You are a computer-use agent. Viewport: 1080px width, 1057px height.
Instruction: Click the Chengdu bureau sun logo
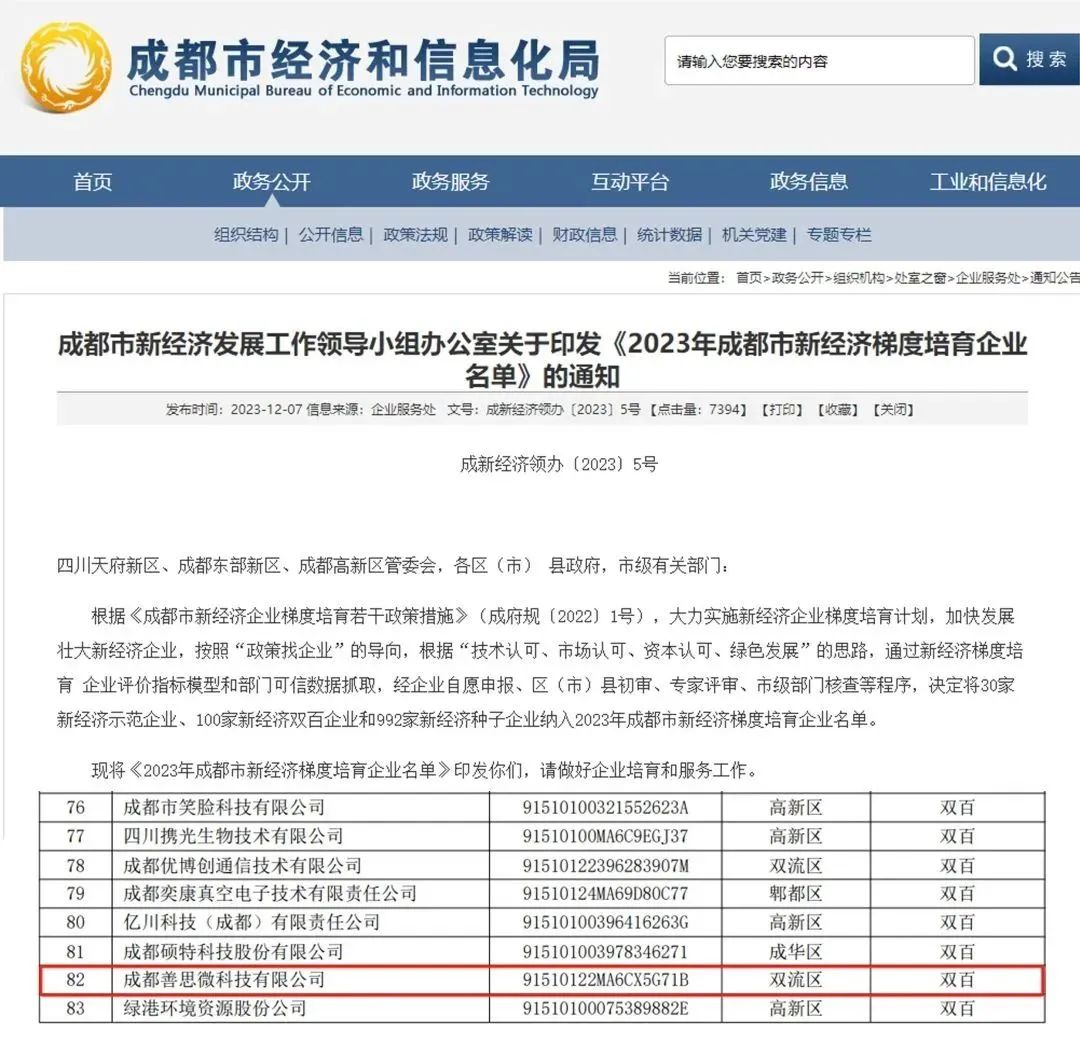(66, 68)
